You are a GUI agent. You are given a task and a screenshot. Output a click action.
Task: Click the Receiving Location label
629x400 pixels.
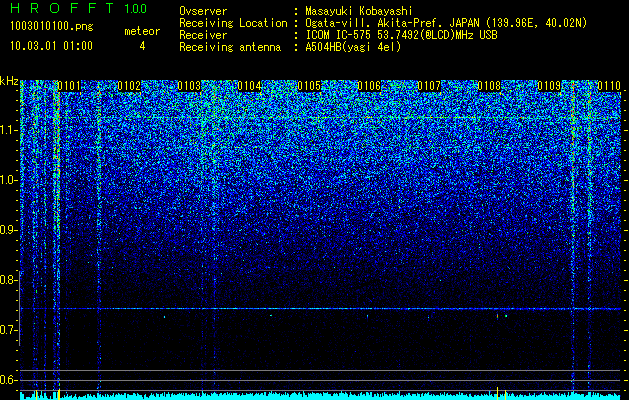click(x=233, y=23)
